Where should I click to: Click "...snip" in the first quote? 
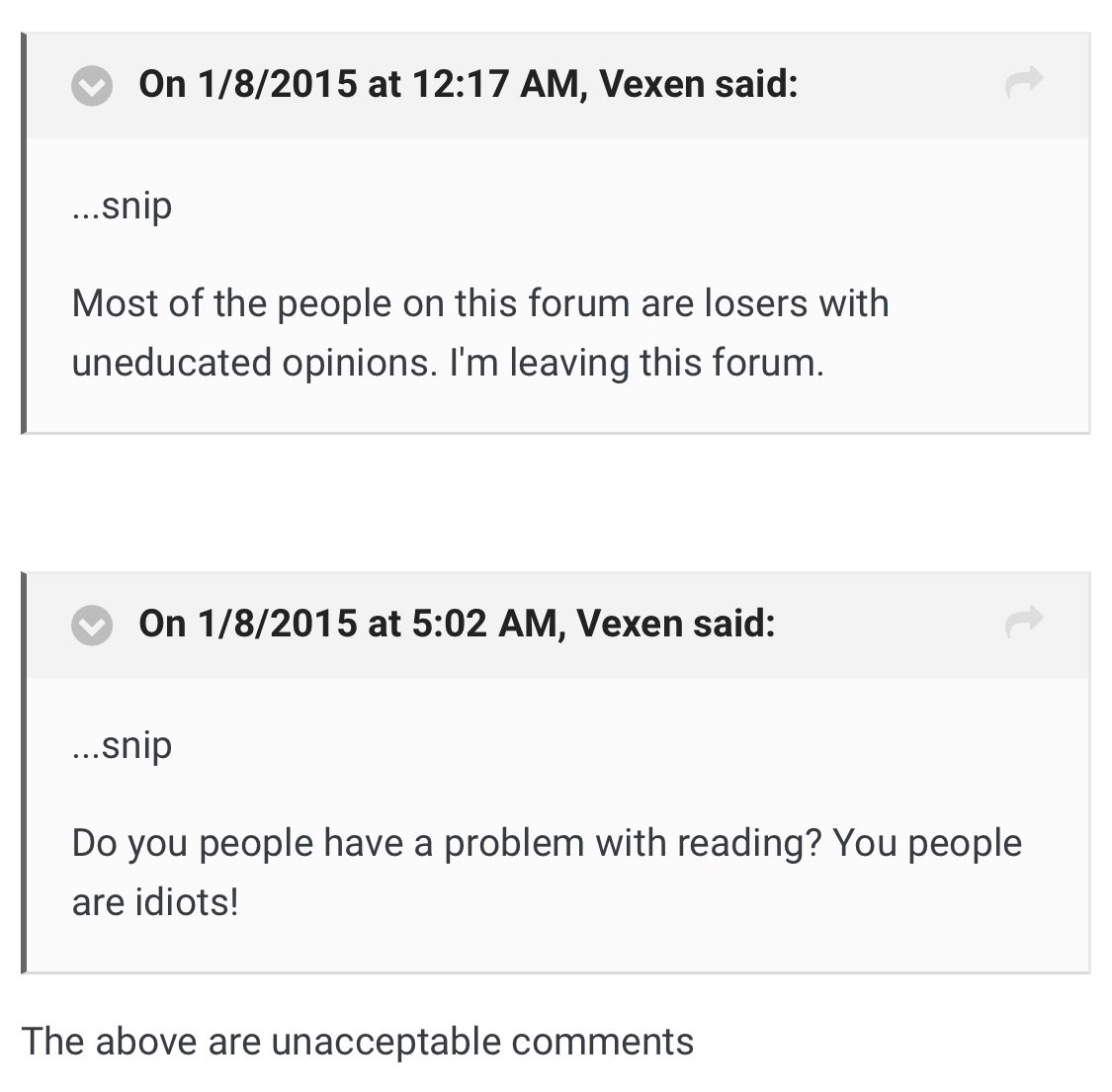tap(122, 207)
